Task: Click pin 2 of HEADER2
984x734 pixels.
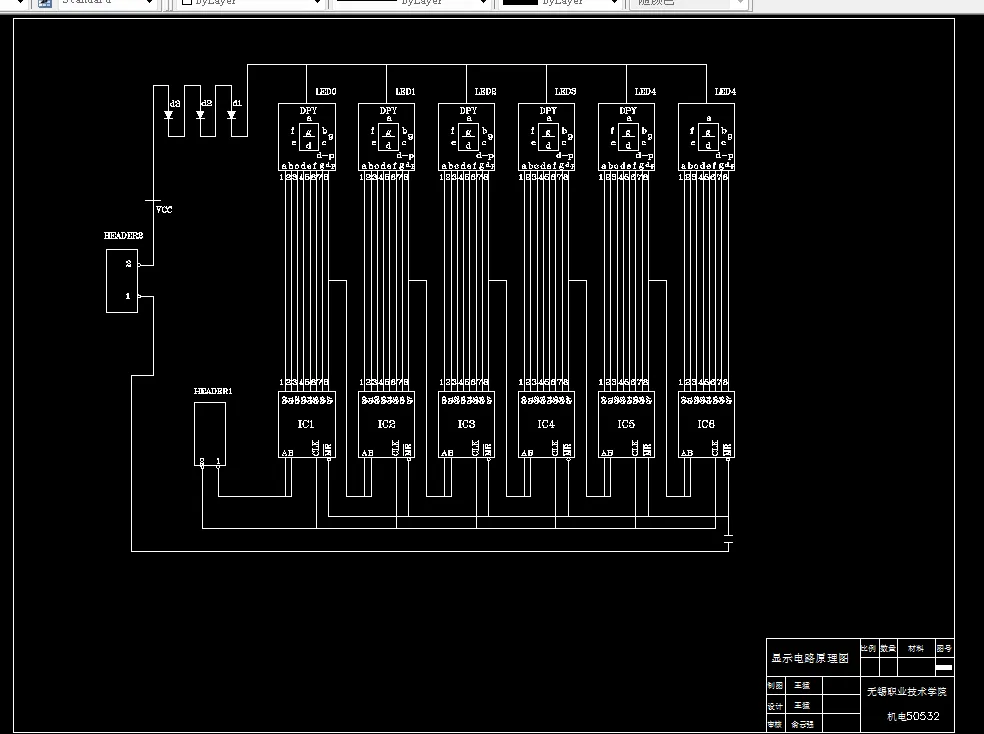Action: (x=129, y=264)
